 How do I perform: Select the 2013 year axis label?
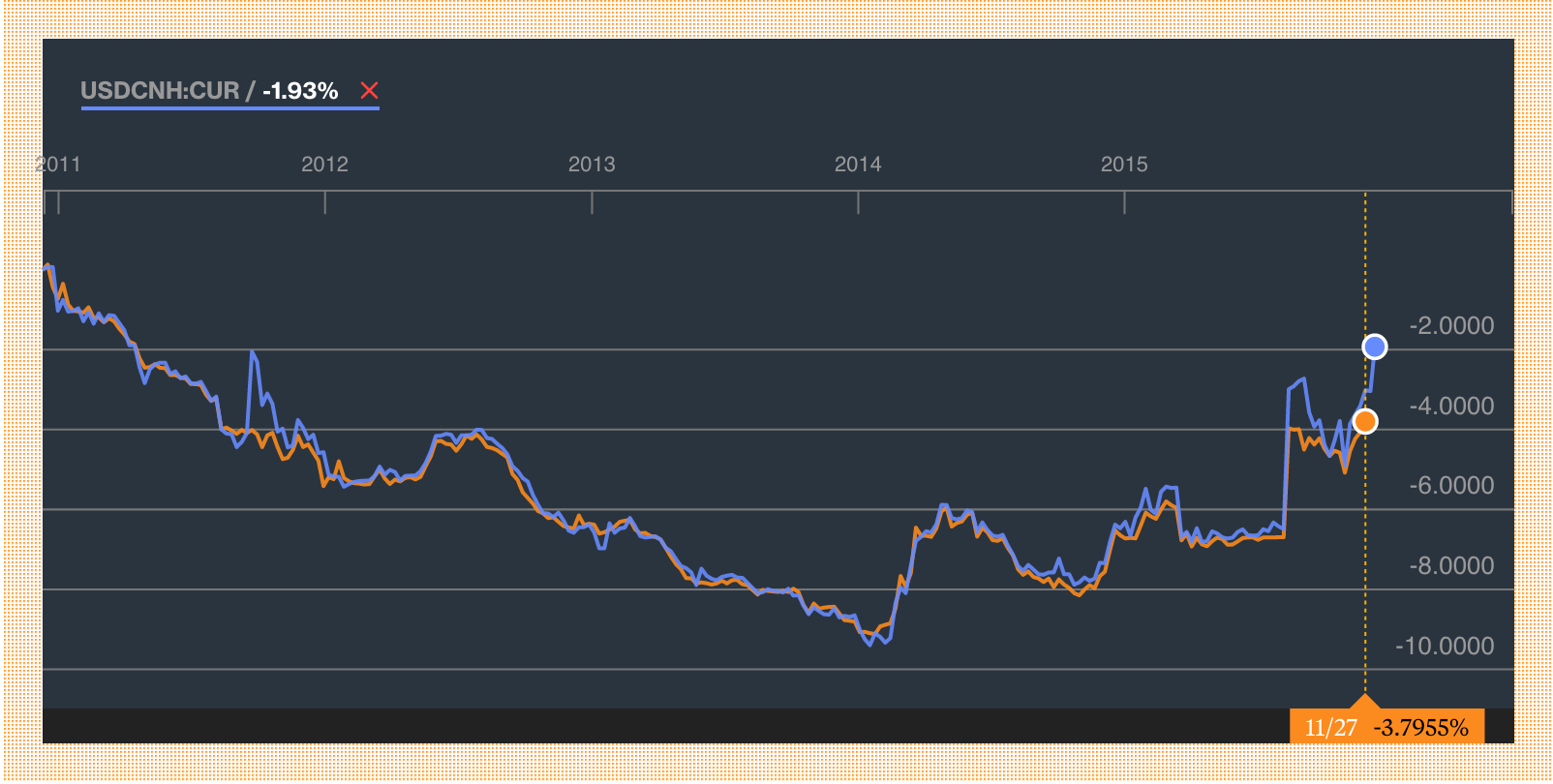(592, 165)
